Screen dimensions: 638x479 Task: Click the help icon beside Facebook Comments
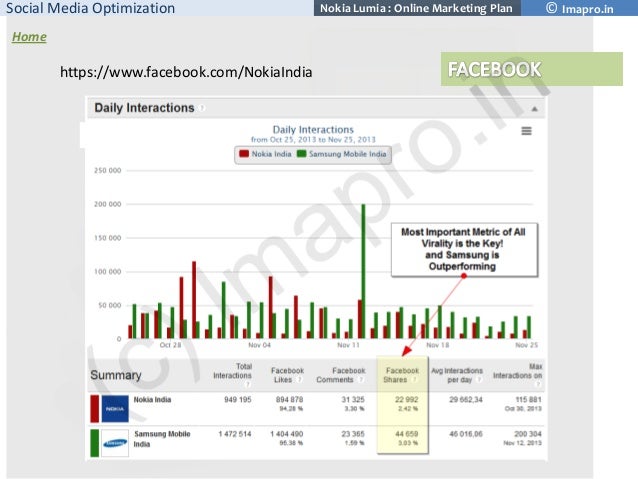(x=361, y=380)
